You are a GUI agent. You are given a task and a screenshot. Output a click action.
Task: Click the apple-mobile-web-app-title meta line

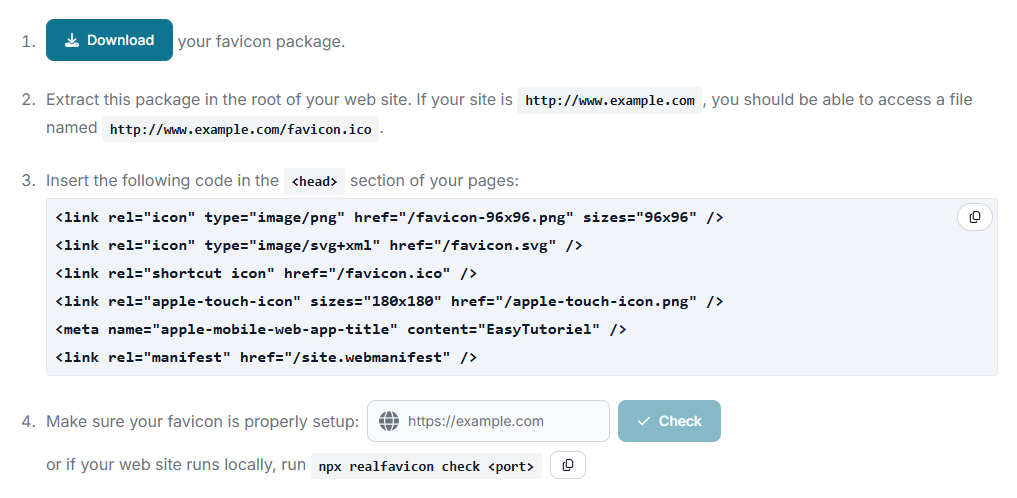(341, 329)
